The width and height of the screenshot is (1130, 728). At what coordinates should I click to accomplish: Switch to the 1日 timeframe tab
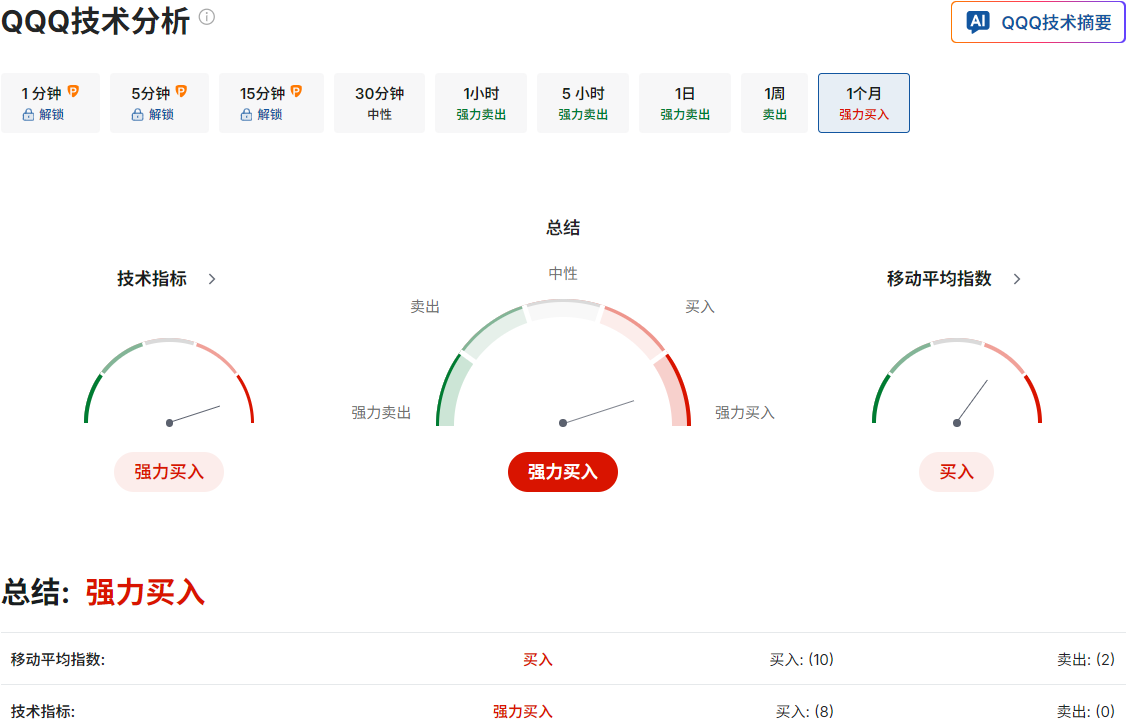(x=684, y=102)
